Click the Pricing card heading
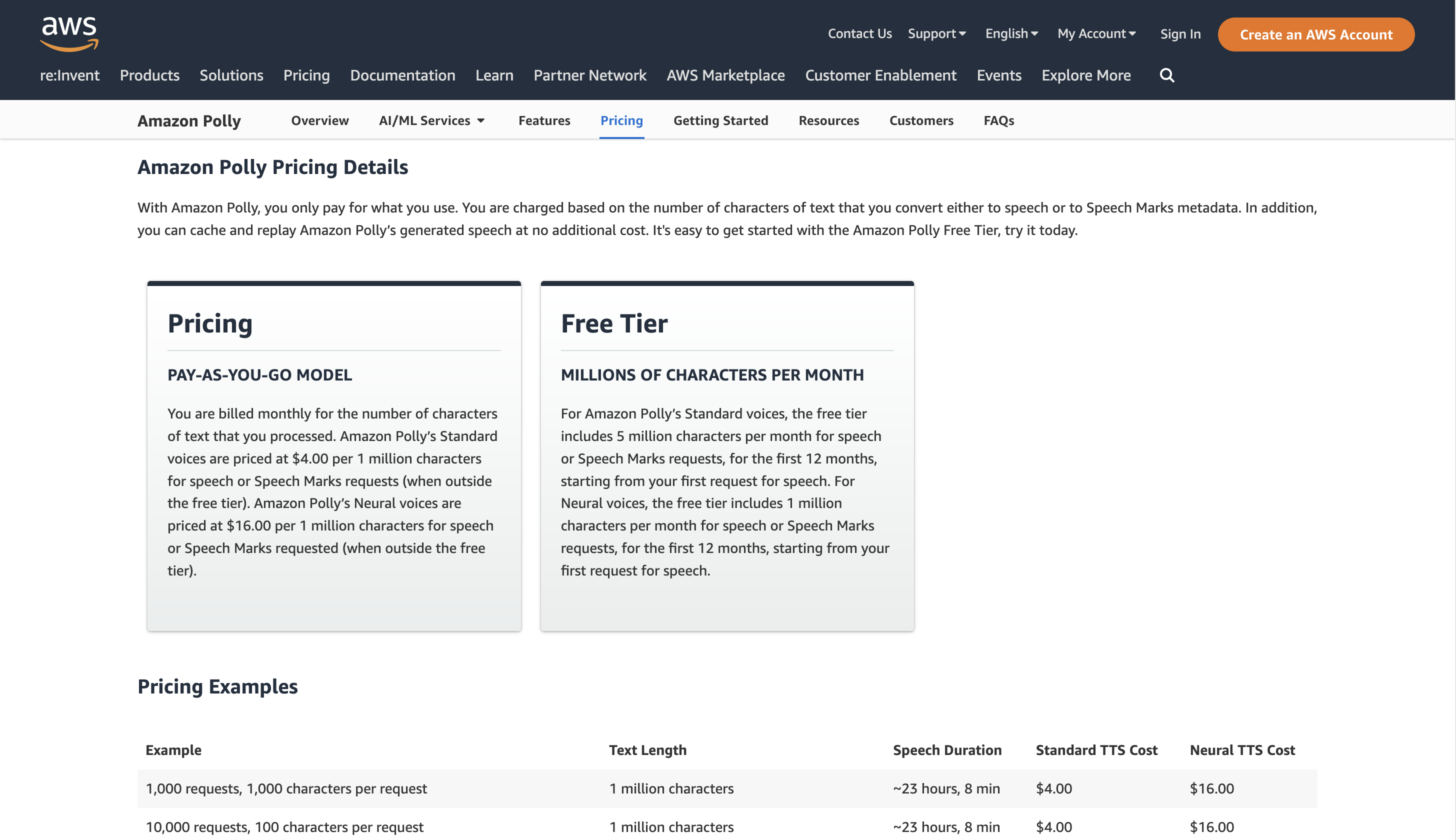Image resolution: width=1456 pixels, height=840 pixels. pos(210,323)
